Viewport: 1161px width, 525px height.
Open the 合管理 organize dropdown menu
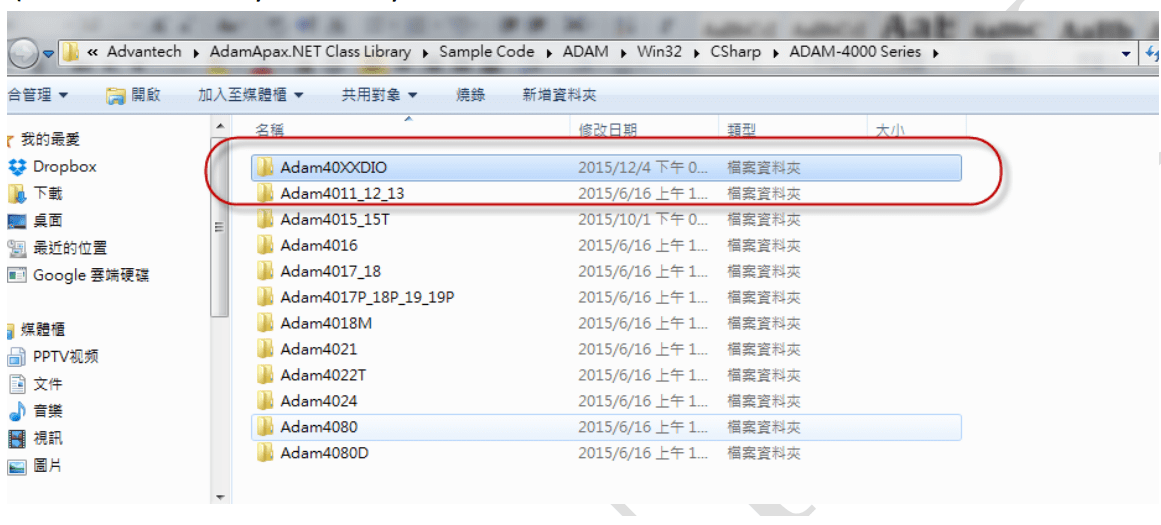click(x=37, y=95)
